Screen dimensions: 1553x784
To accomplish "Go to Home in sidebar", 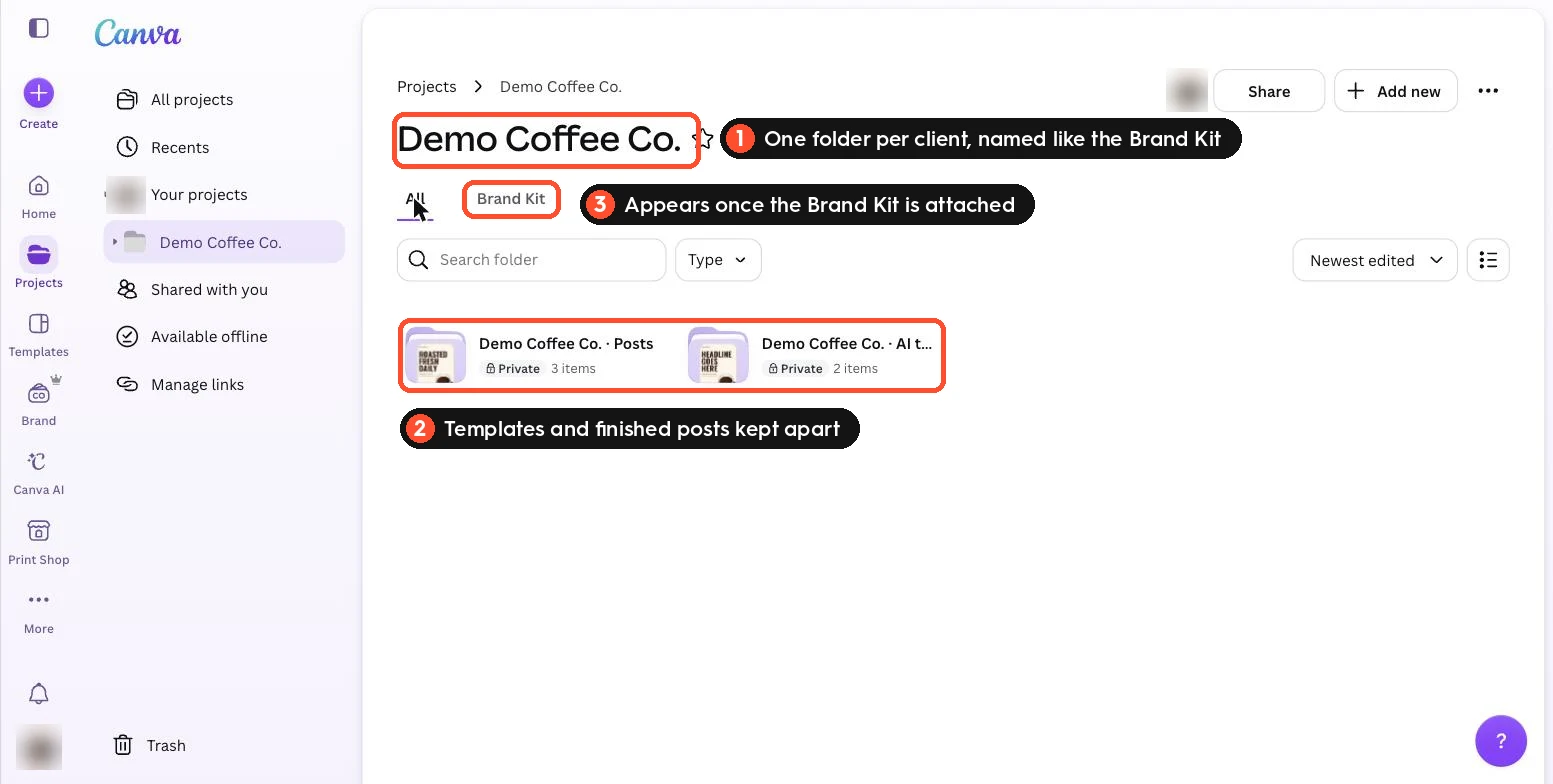I will coord(39,196).
